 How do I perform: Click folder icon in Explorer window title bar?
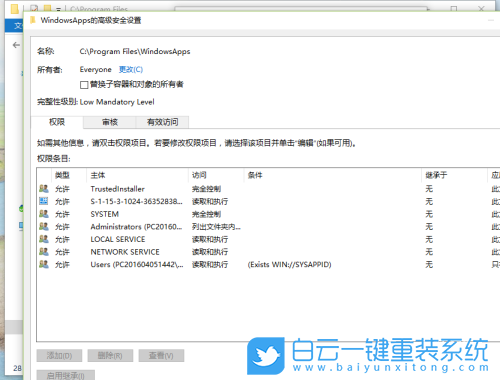point(15,8)
